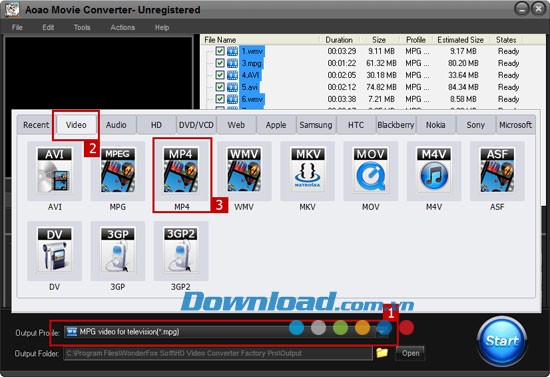The height and width of the screenshot is (377, 550).
Task: Click the video file icon for 3.mpg
Action: click(232, 63)
